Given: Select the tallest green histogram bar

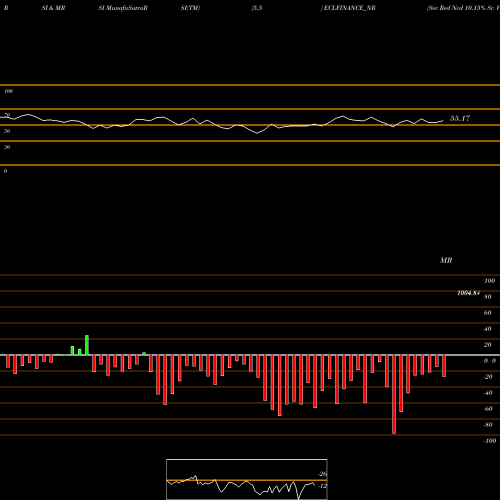Looking at the screenshot, I should click(x=87, y=345).
